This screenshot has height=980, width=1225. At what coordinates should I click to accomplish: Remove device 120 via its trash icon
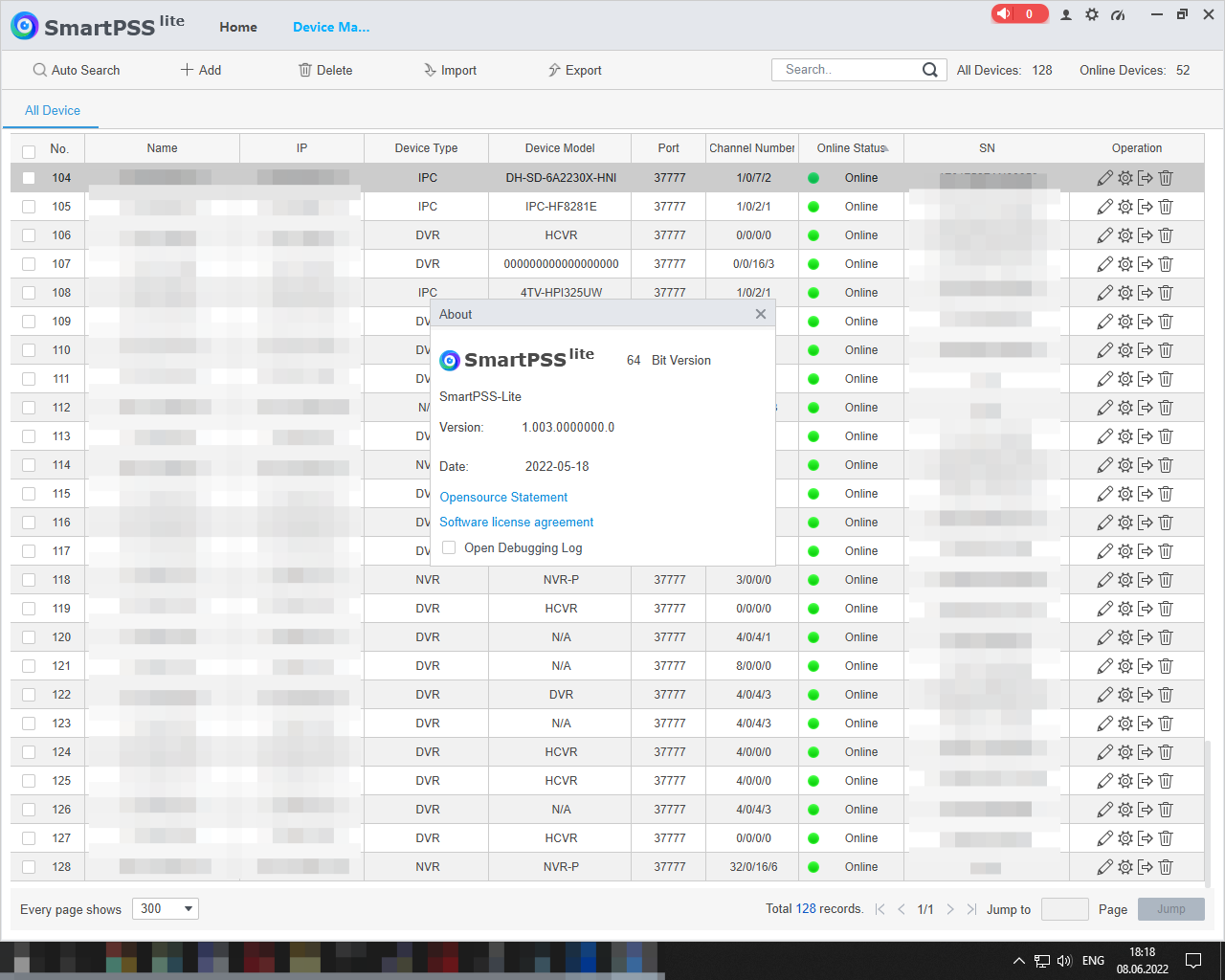coord(1166,637)
